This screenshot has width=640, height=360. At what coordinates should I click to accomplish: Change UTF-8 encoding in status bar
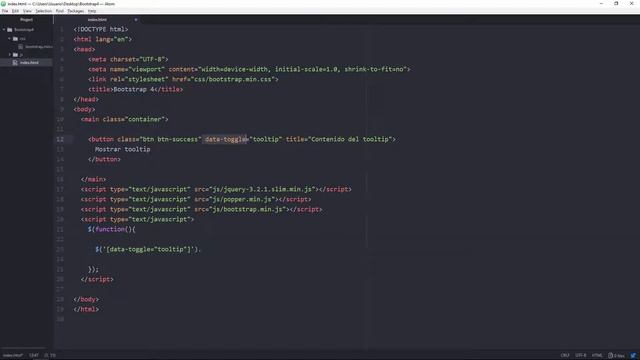pyautogui.click(x=581, y=356)
